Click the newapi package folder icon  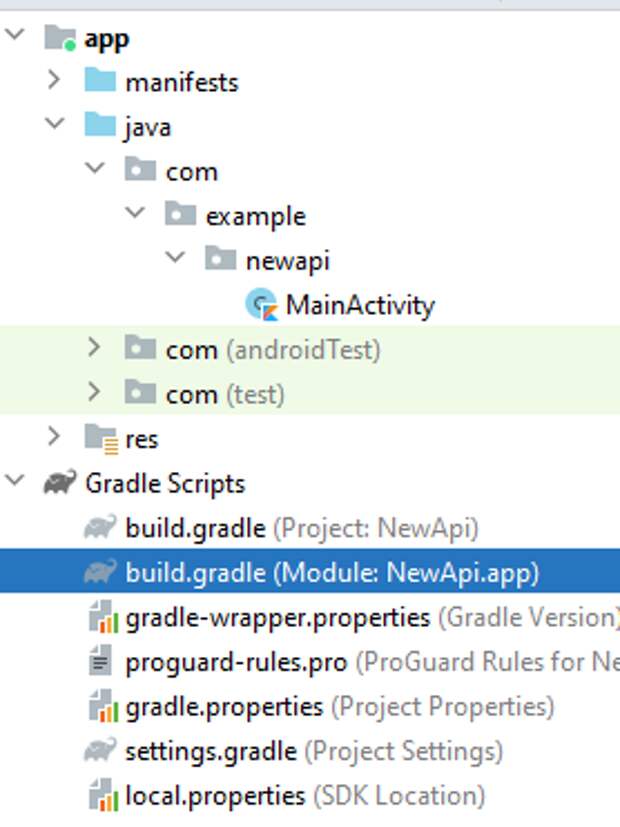[x=220, y=260]
